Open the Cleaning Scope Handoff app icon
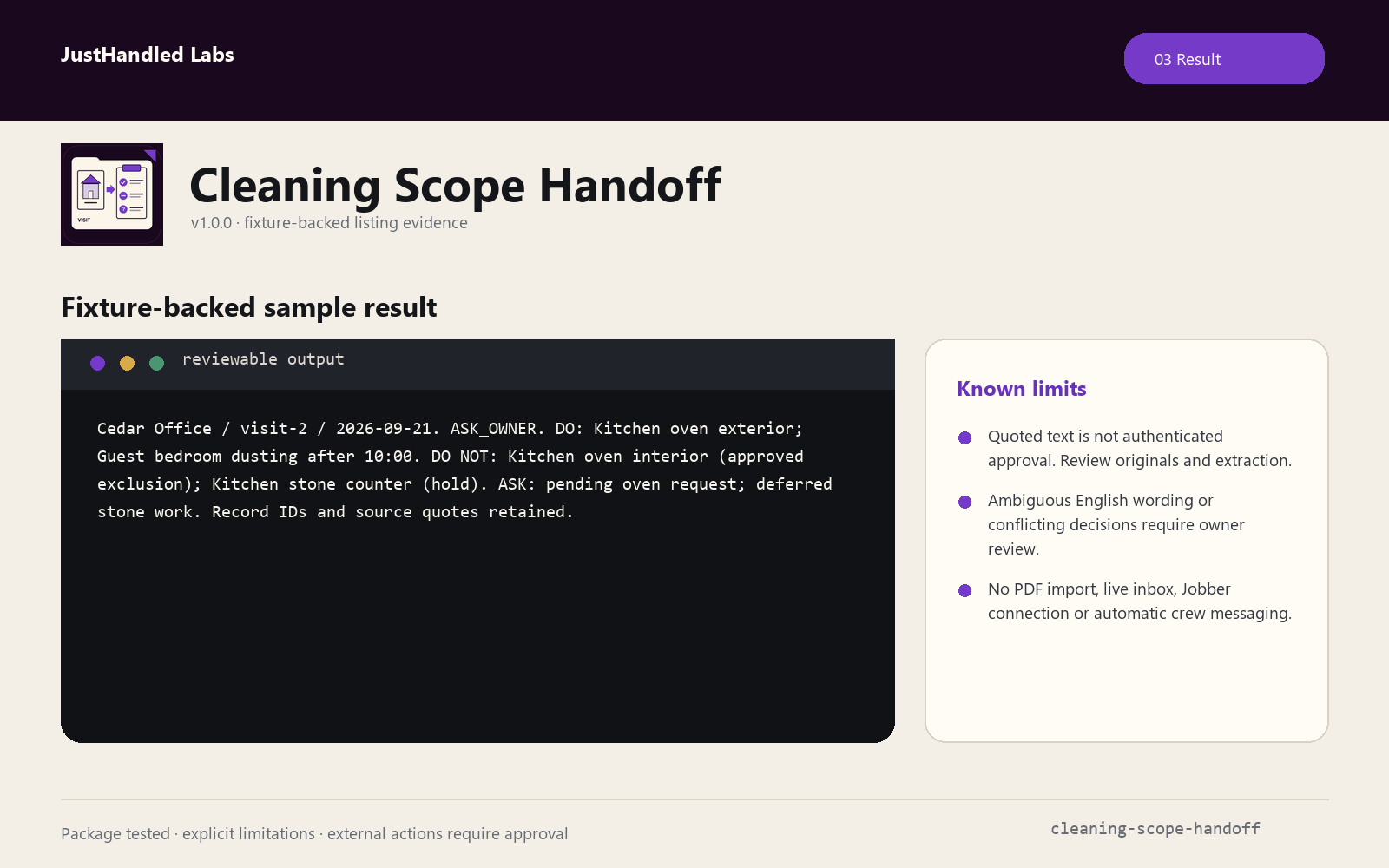Viewport: 1389px width, 868px height. coord(112,194)
